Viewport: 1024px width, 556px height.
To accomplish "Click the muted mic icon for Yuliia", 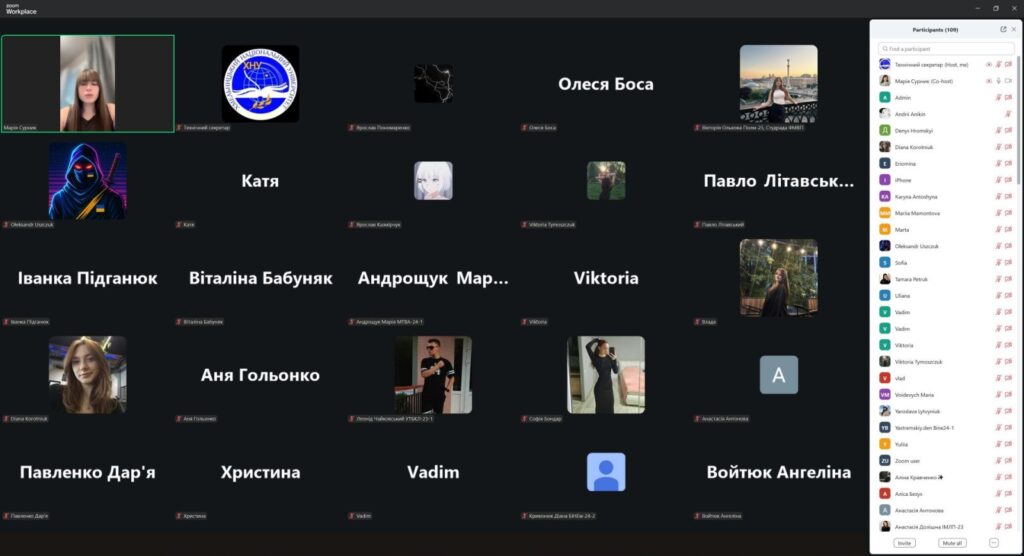I will [x=998, y=443].
